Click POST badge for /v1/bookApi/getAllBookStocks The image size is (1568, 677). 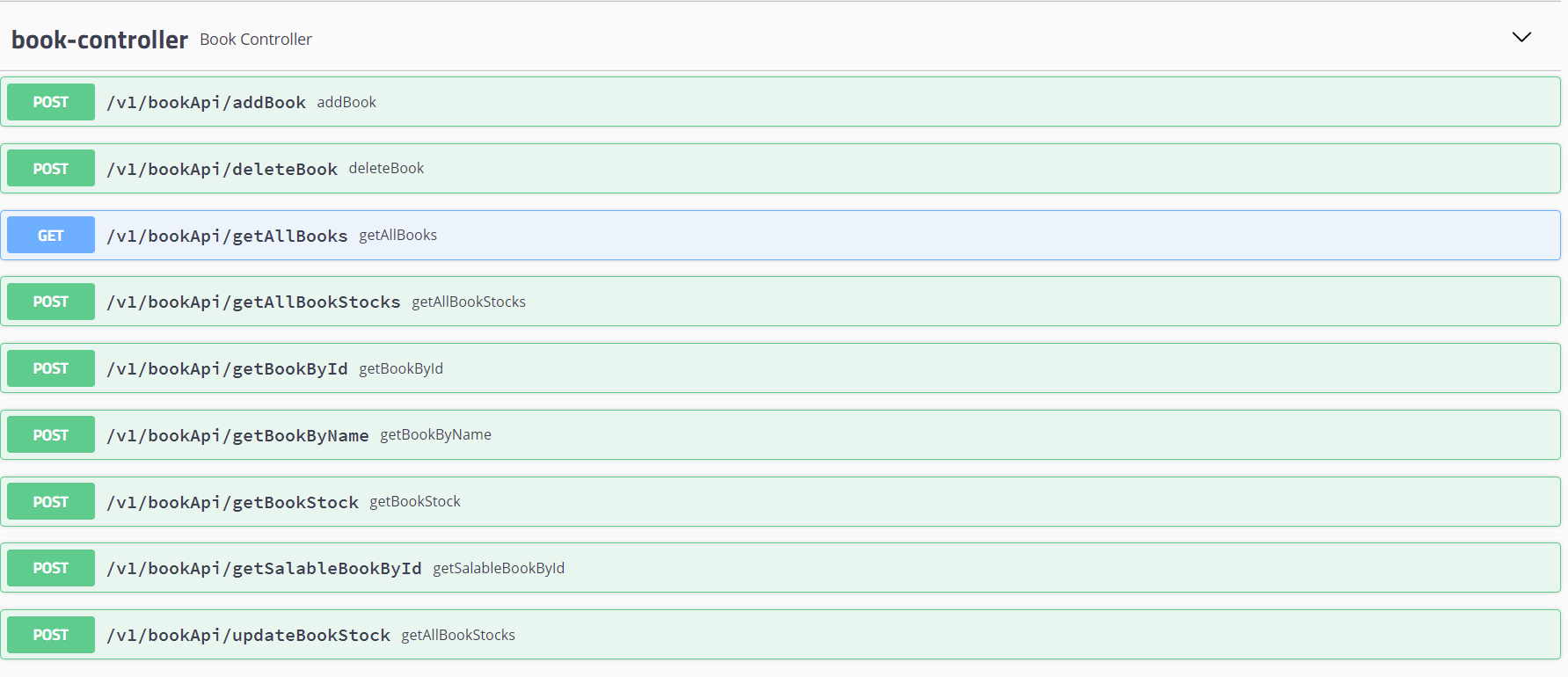coord(51,302)
